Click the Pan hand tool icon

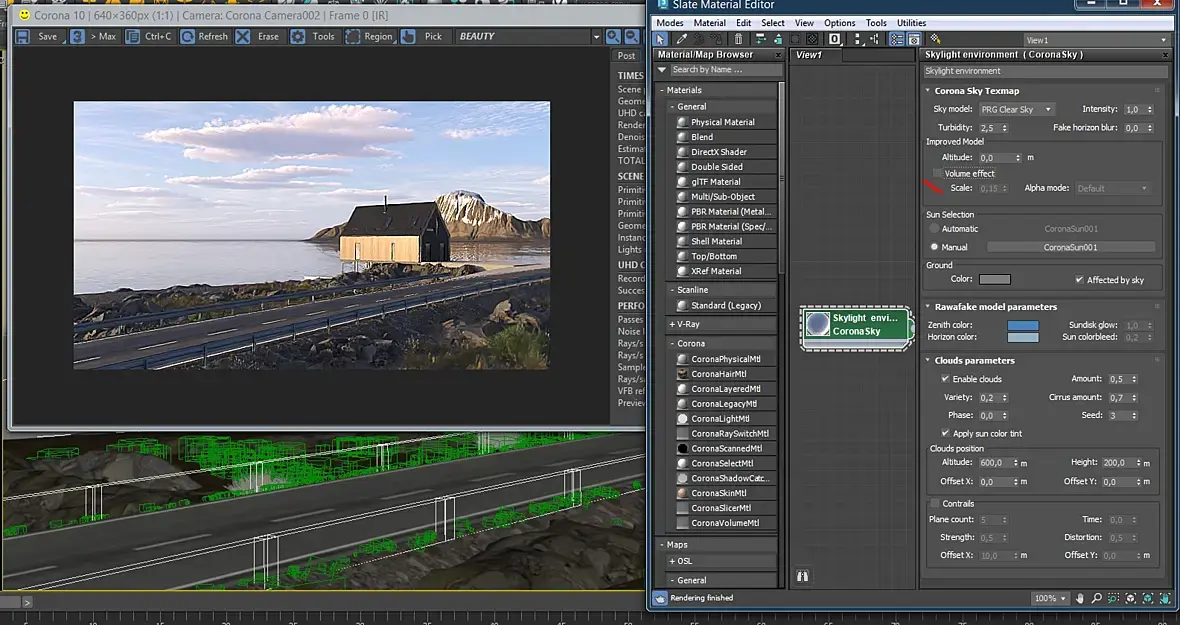click(1078, 598)
